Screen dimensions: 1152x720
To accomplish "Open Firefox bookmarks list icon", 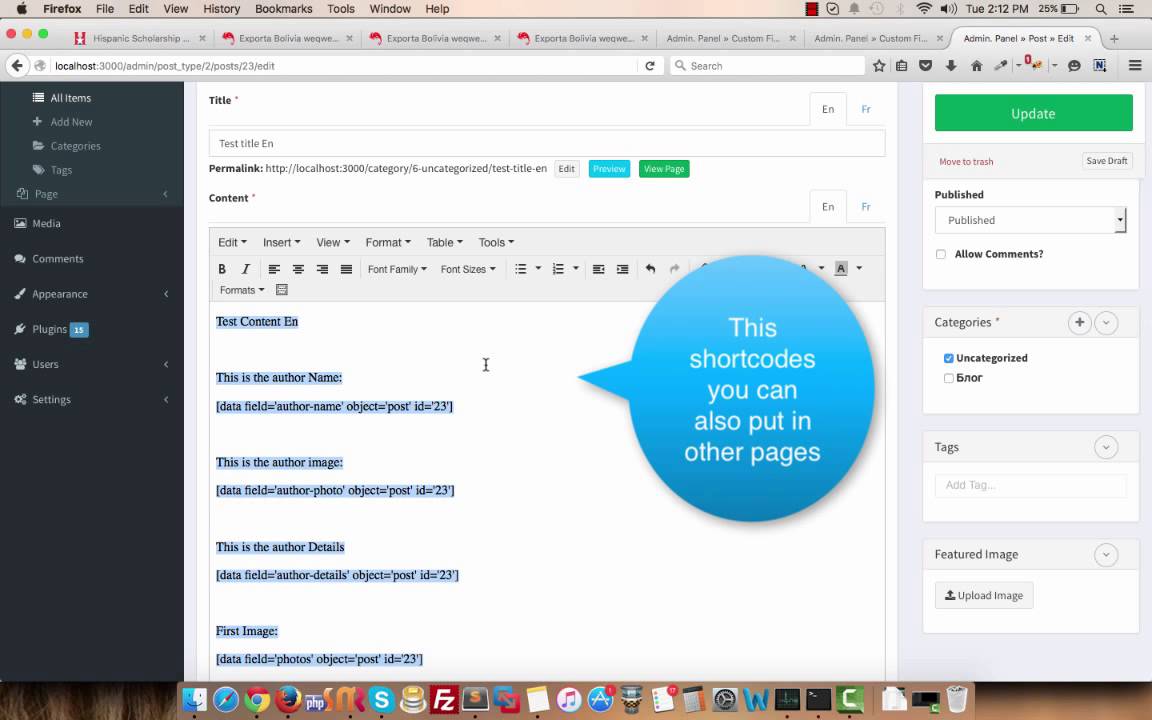I will click(x=902, y=65).
